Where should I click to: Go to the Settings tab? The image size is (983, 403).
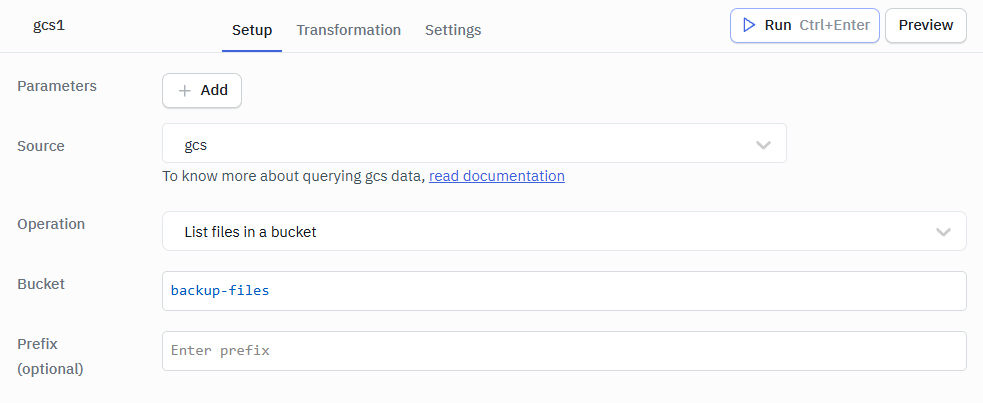click(453, 30)
